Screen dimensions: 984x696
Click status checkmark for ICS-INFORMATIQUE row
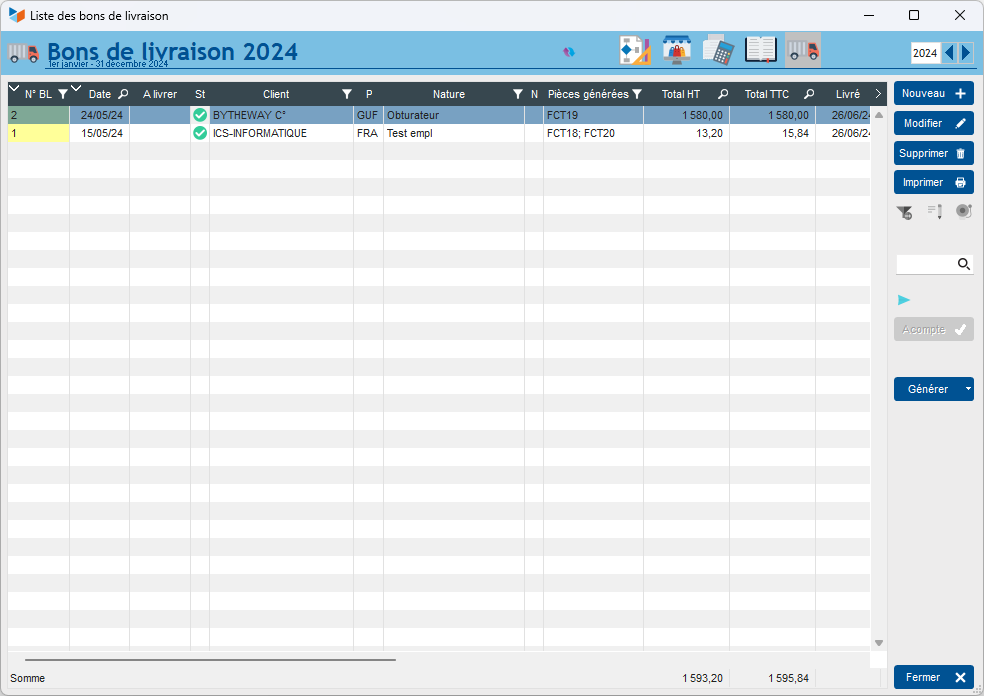point(200,133)
